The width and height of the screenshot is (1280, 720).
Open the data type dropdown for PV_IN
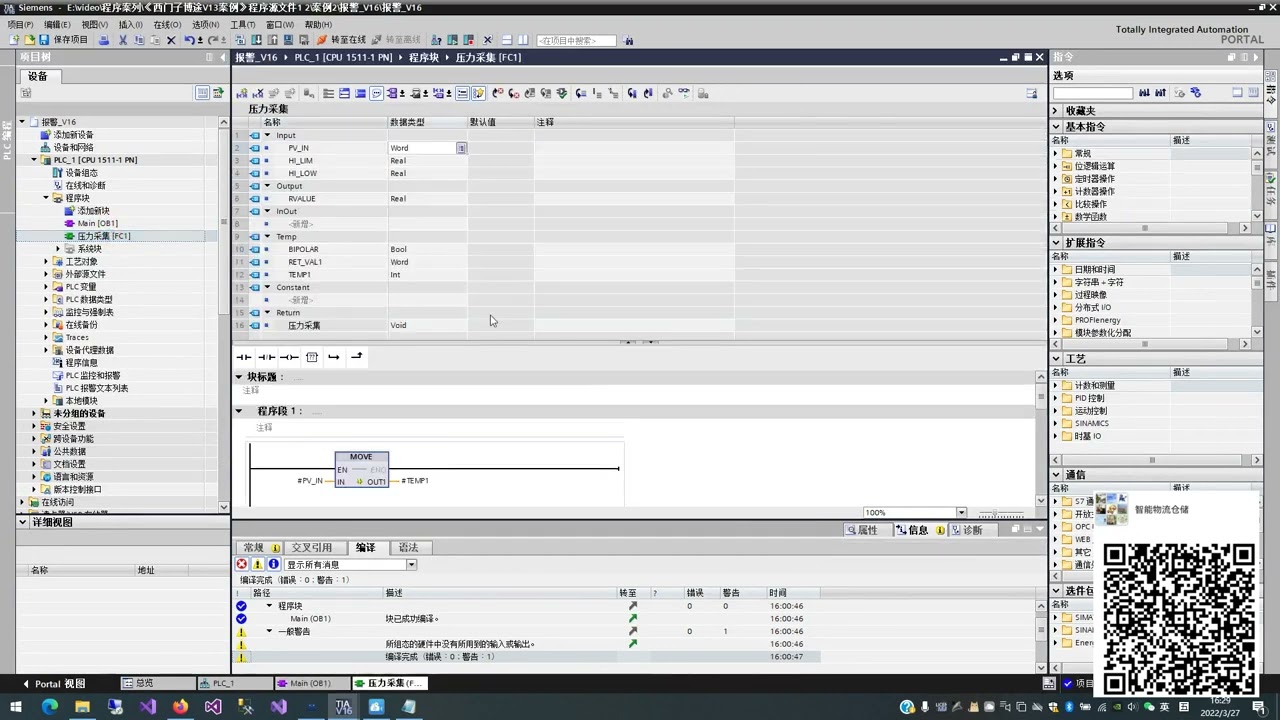(x=461, y=148)
